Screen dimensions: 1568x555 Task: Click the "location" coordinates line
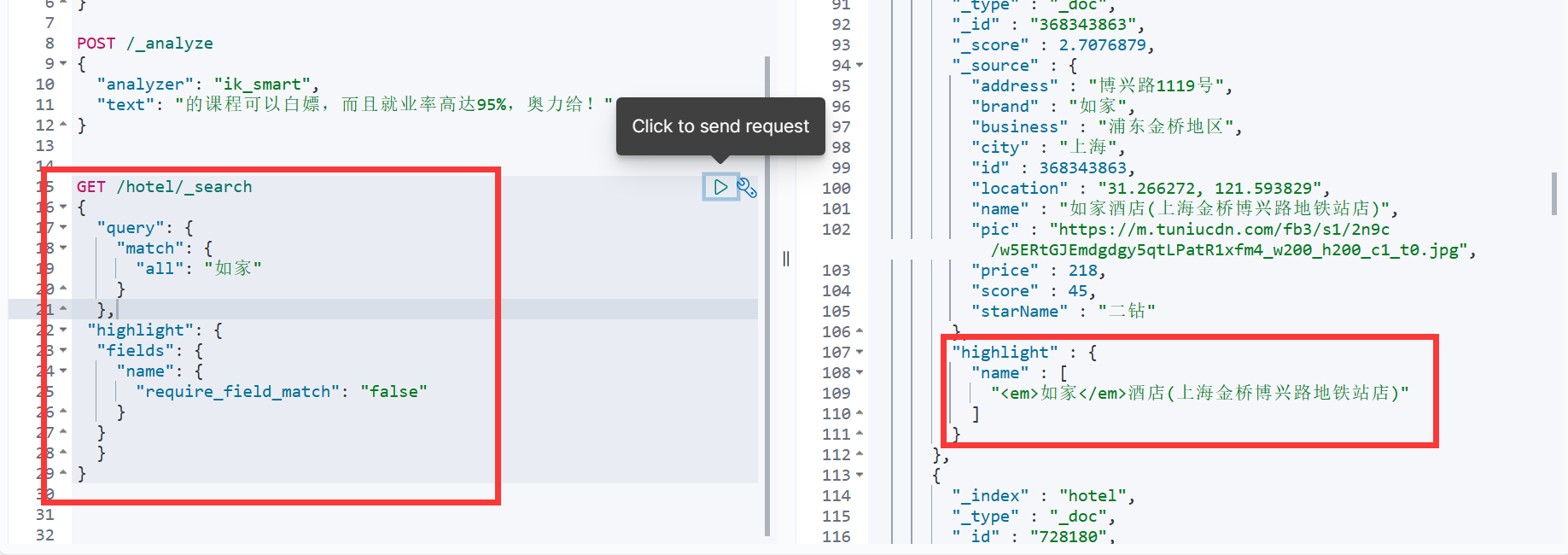(1151, 189)
